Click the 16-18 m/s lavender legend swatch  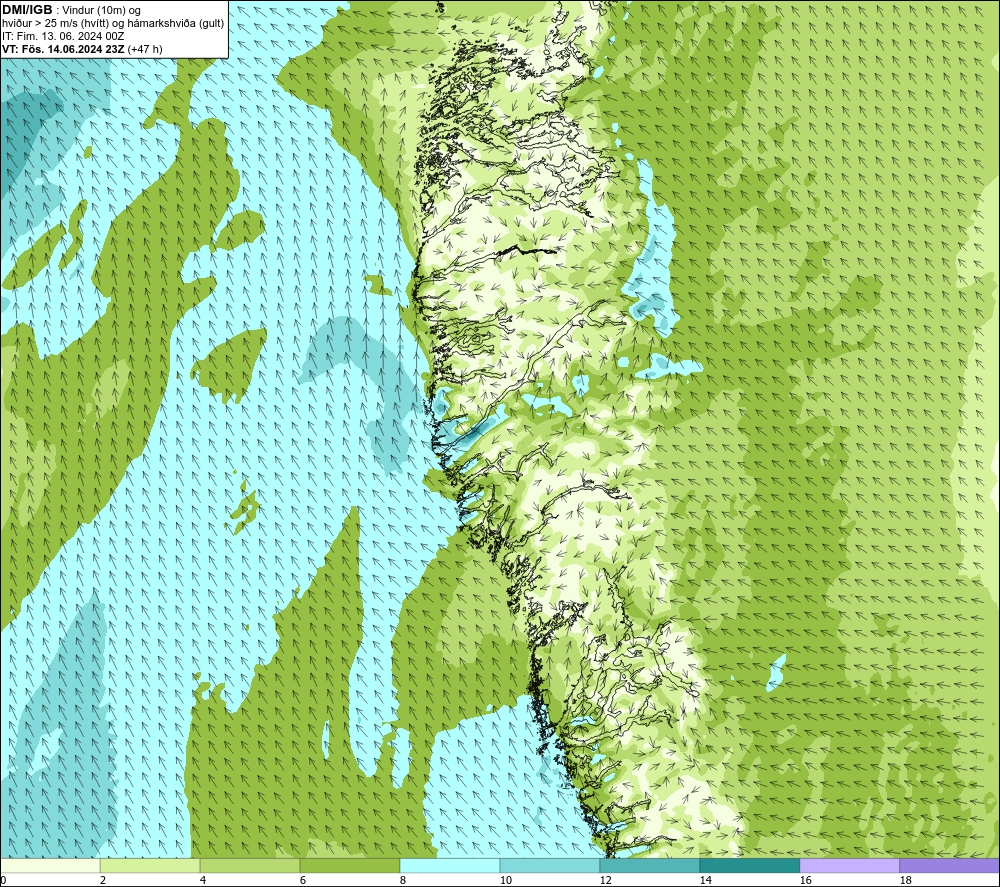[849, 866]
